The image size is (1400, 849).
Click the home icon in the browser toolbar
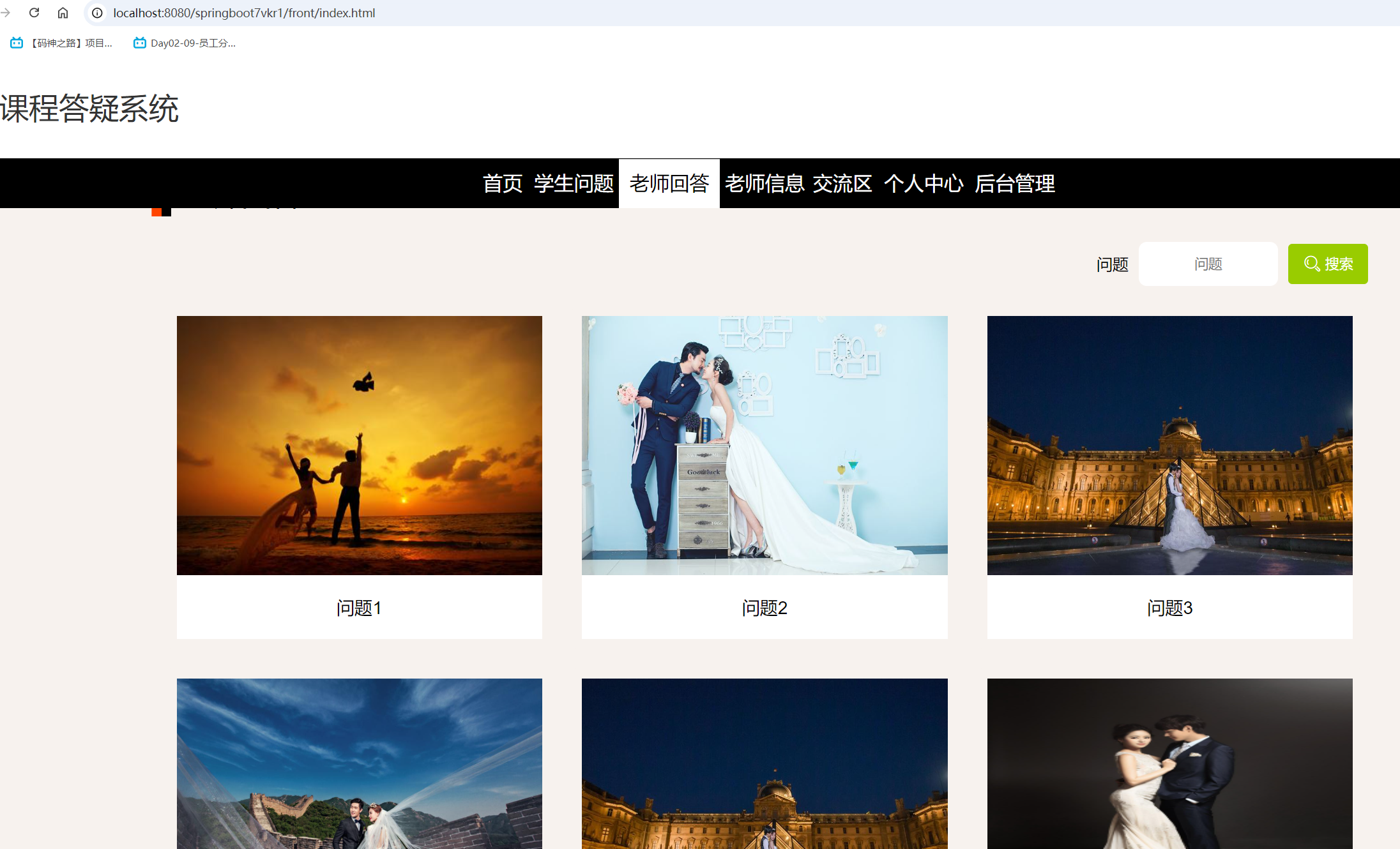pyautogui.click(x=63, y=12)
